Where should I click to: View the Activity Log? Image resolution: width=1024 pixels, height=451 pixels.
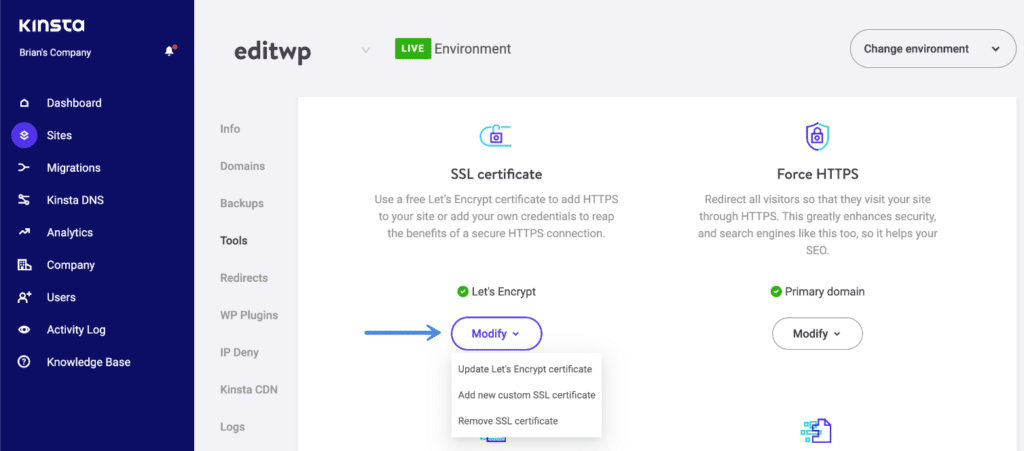tap(76, 330)
